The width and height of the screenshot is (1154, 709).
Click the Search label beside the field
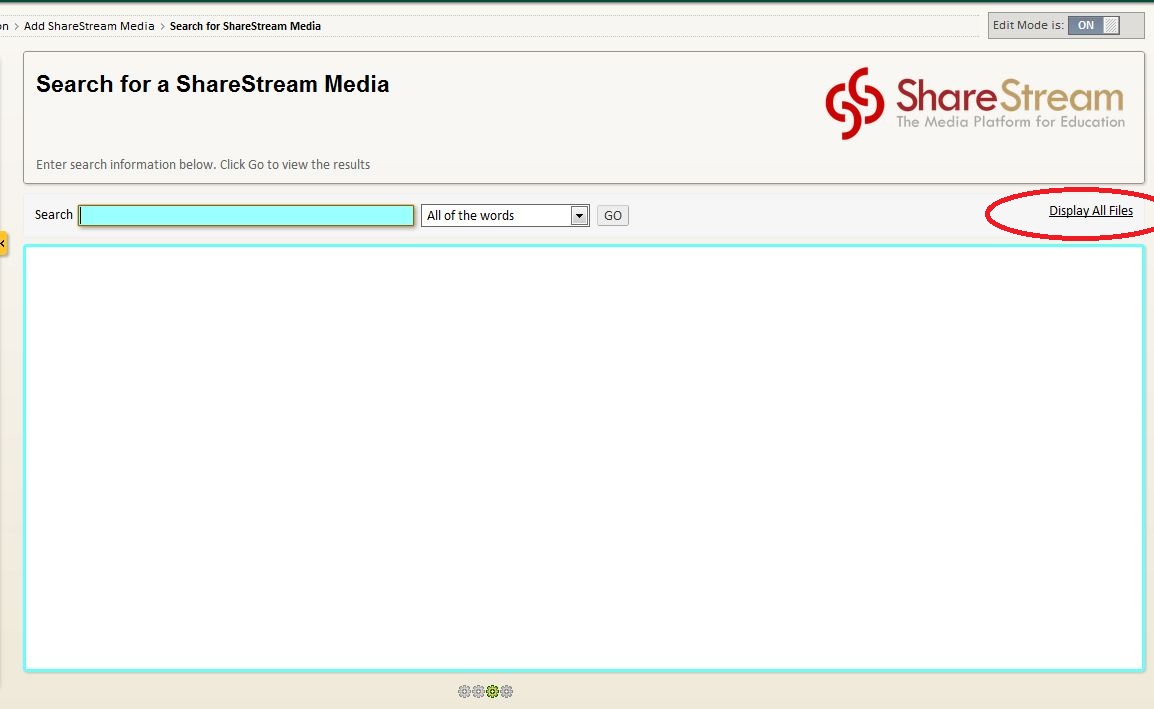54,214
